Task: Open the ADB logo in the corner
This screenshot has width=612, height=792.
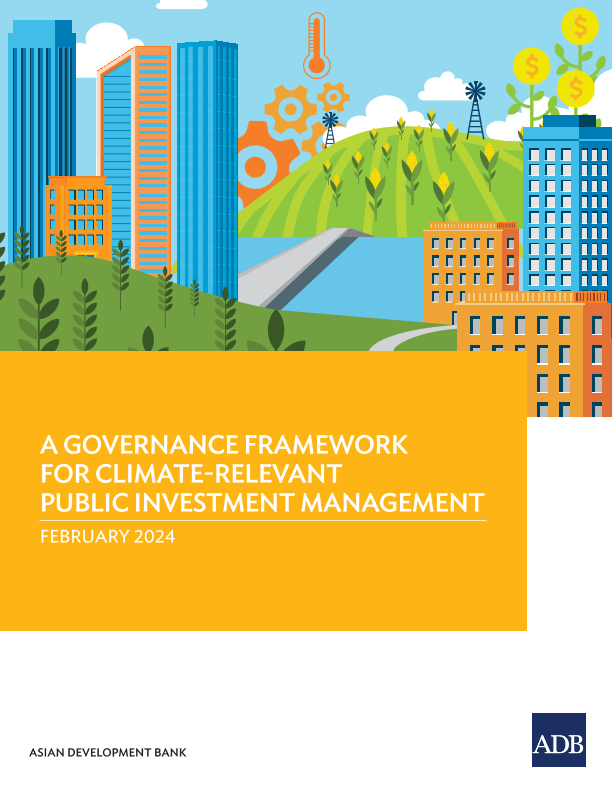Action: pyautogui.click(x=558, y=740)
